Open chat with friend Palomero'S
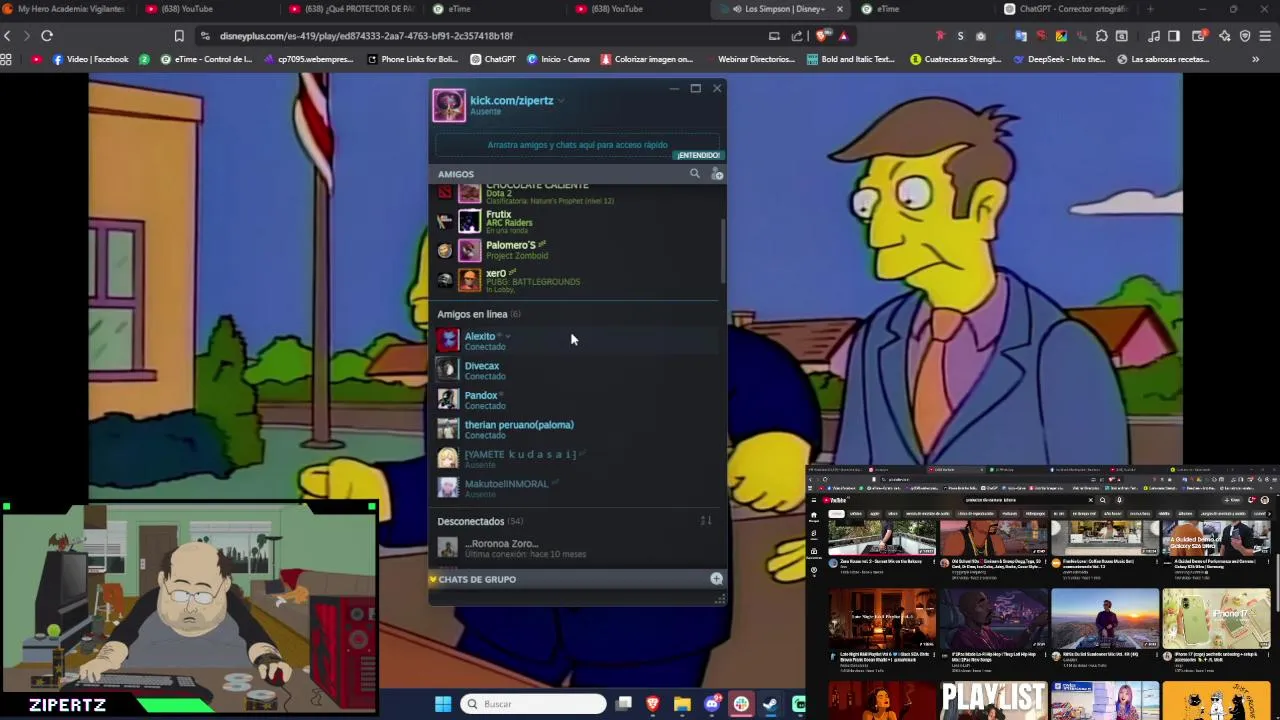Image resolution: width=1280 pixels, height=720 pixels. [576, 250]
